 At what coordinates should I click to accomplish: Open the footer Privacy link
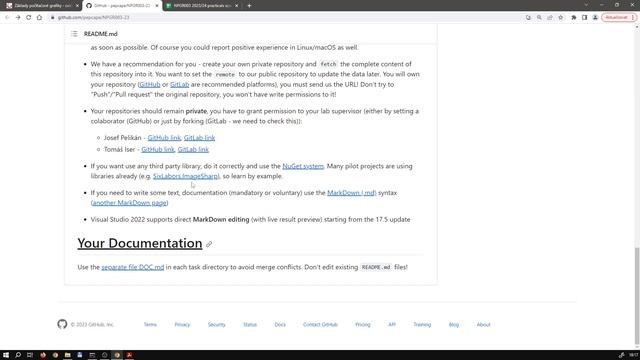[182, 324]
